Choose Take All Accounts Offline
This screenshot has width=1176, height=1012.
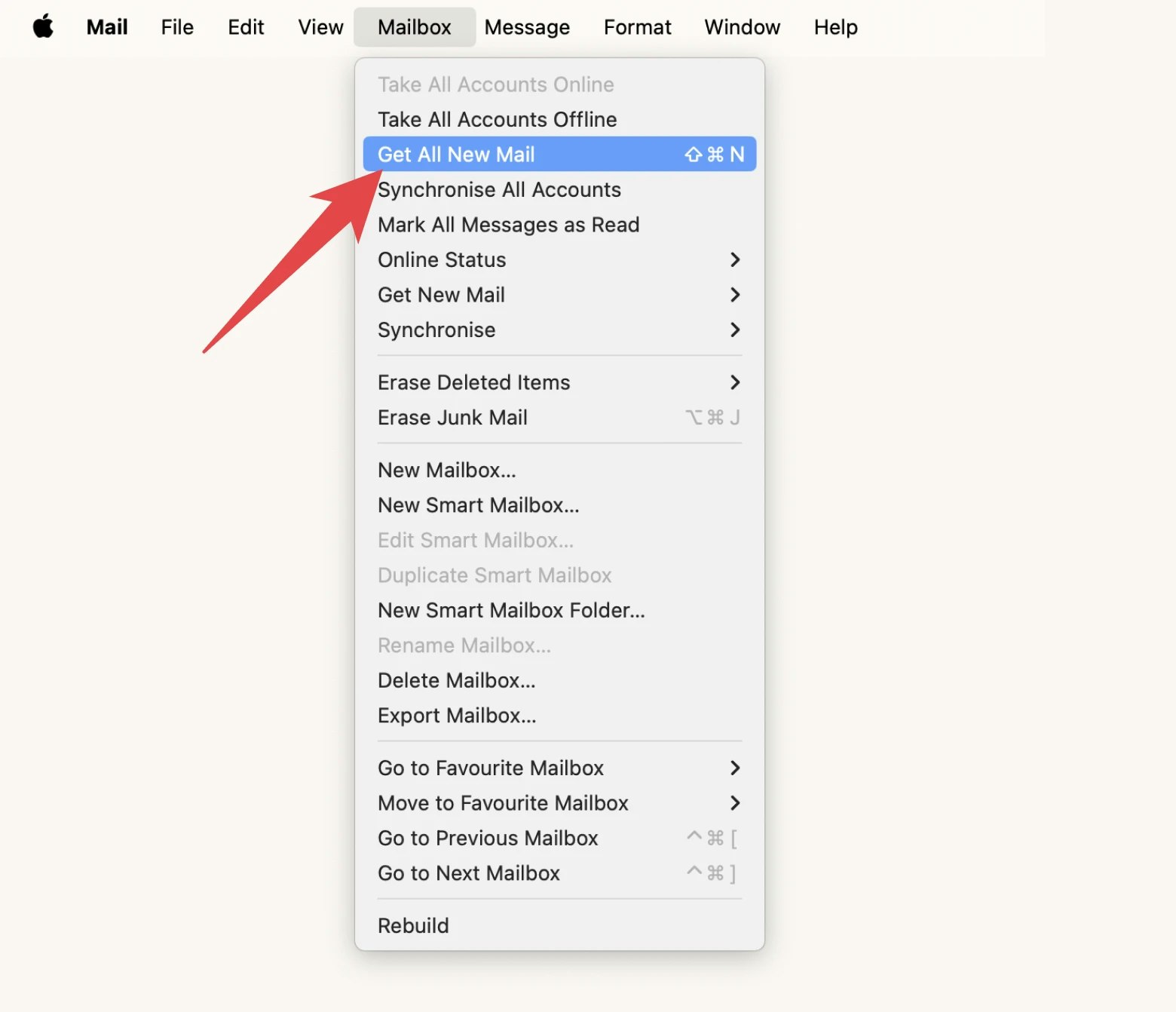[x=559, y=119]
